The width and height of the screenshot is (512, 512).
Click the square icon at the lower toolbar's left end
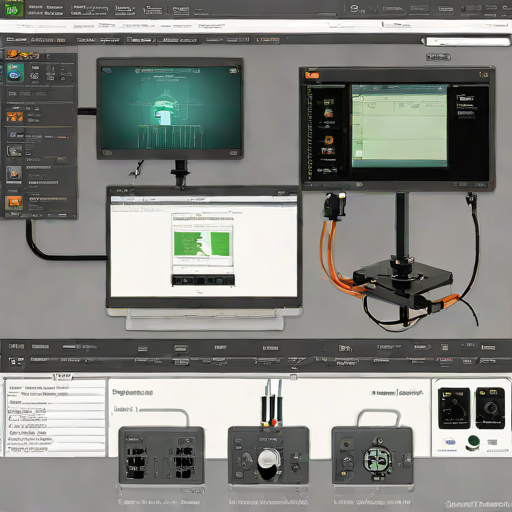point(16,362)
